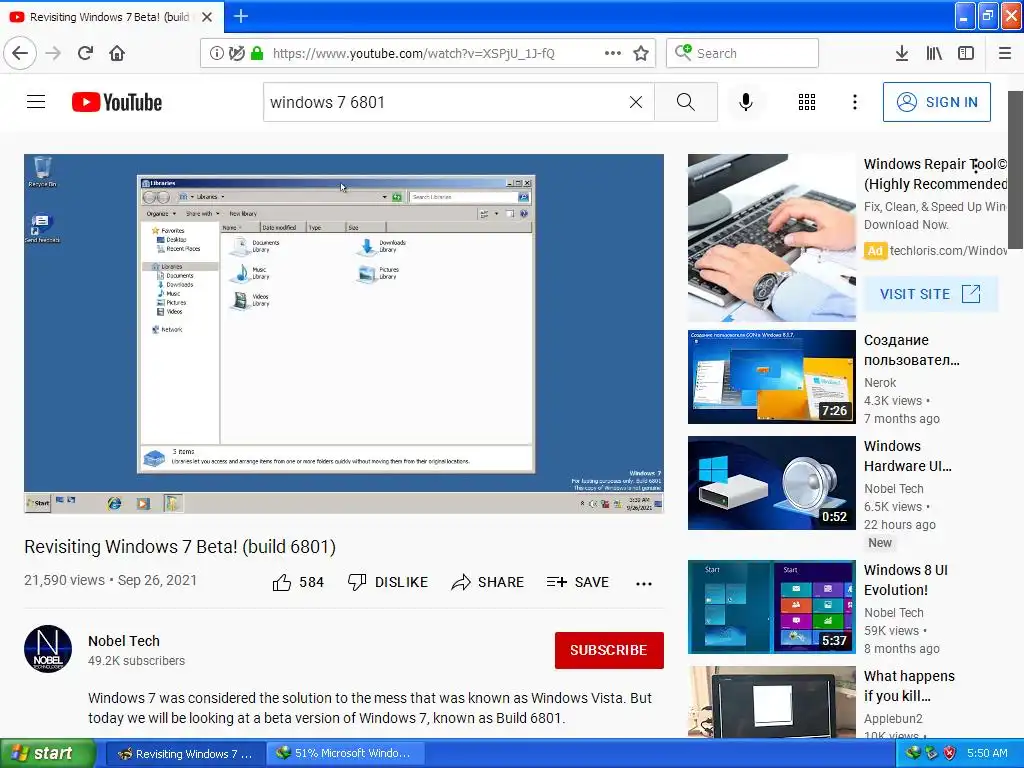The image size is (1024, 768).
Task: Open ad options menu for Windows Repair Tool
Action: click(976, 167)
